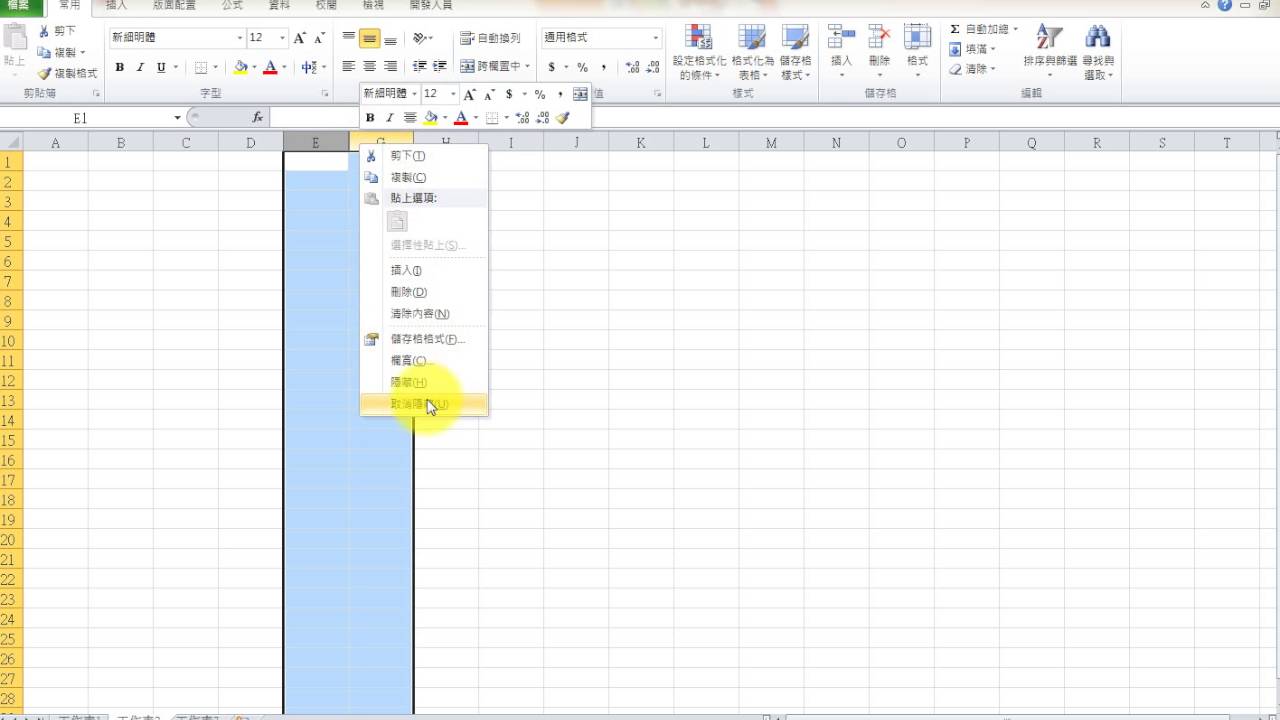The image size is (1280, 720).
Task: Apply comma style in ribbon
Action: [x=603, y=67]
